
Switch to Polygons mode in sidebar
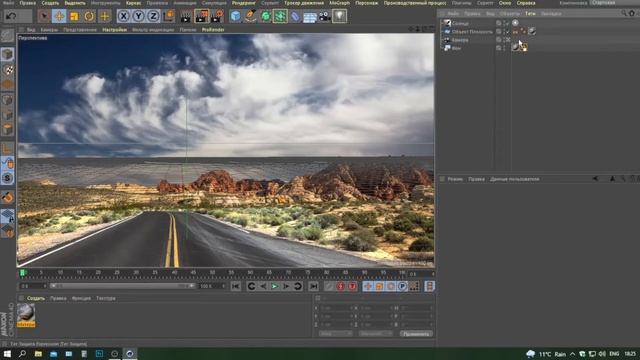(x=7, y=130)
